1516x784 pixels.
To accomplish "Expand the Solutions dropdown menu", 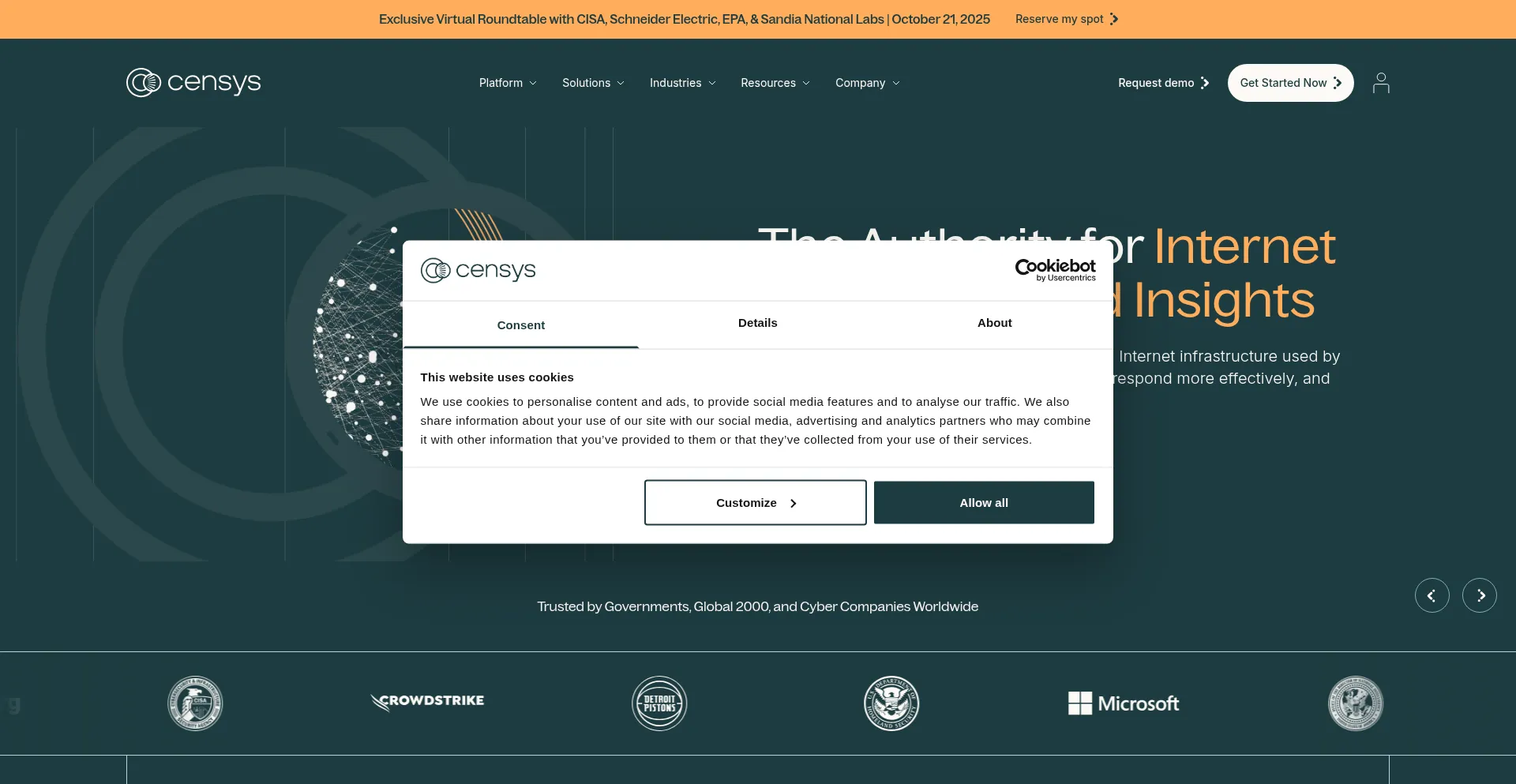I will click(593, 83).
